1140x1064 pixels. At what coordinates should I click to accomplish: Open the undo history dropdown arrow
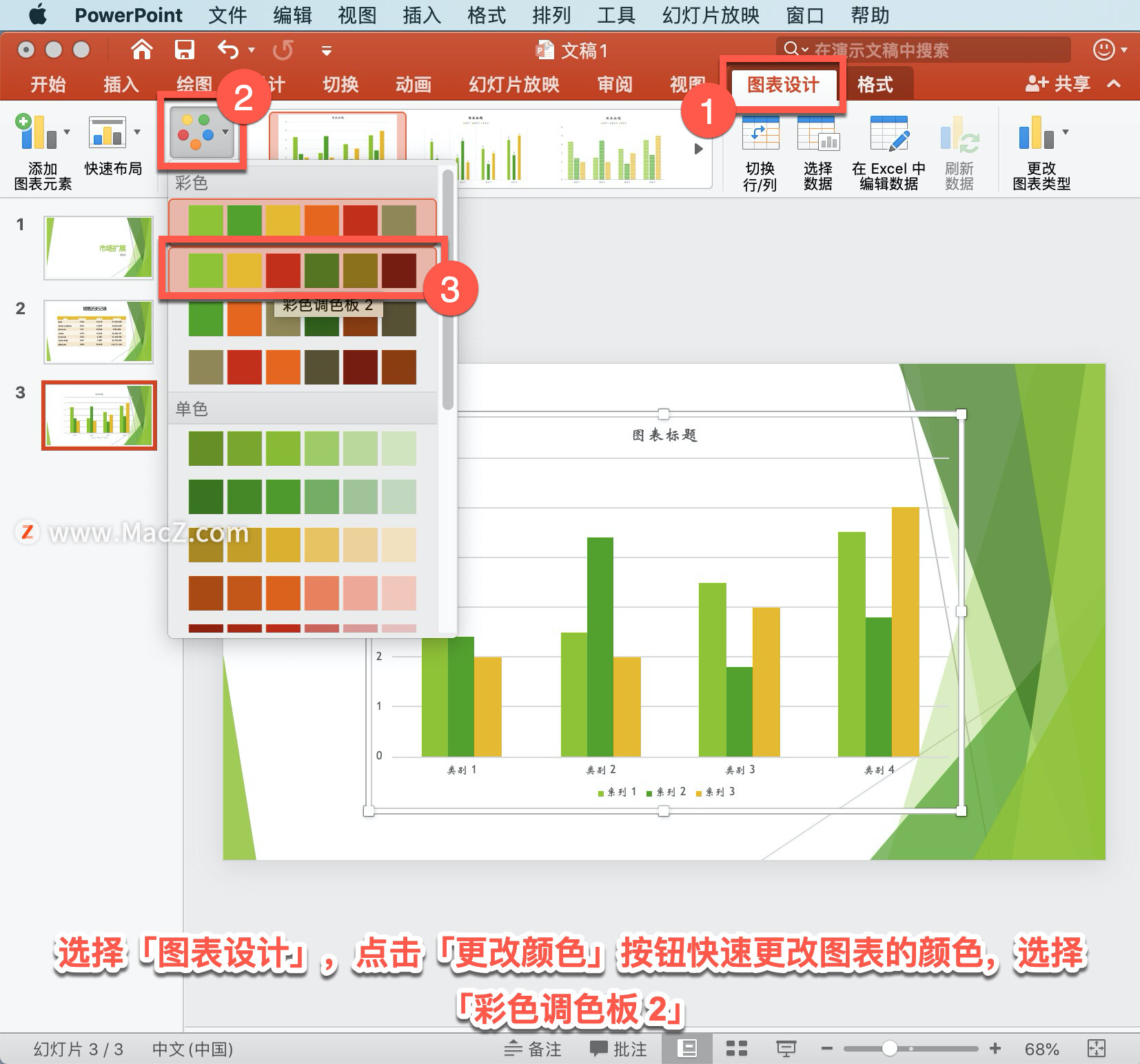click(x=252, y=50)
